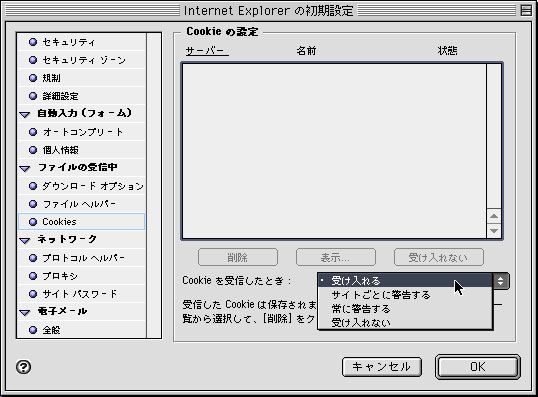This screenshot has height=397, width=538.
Task: Click the disabled 削除 button
Action: [x=238, y=257]
